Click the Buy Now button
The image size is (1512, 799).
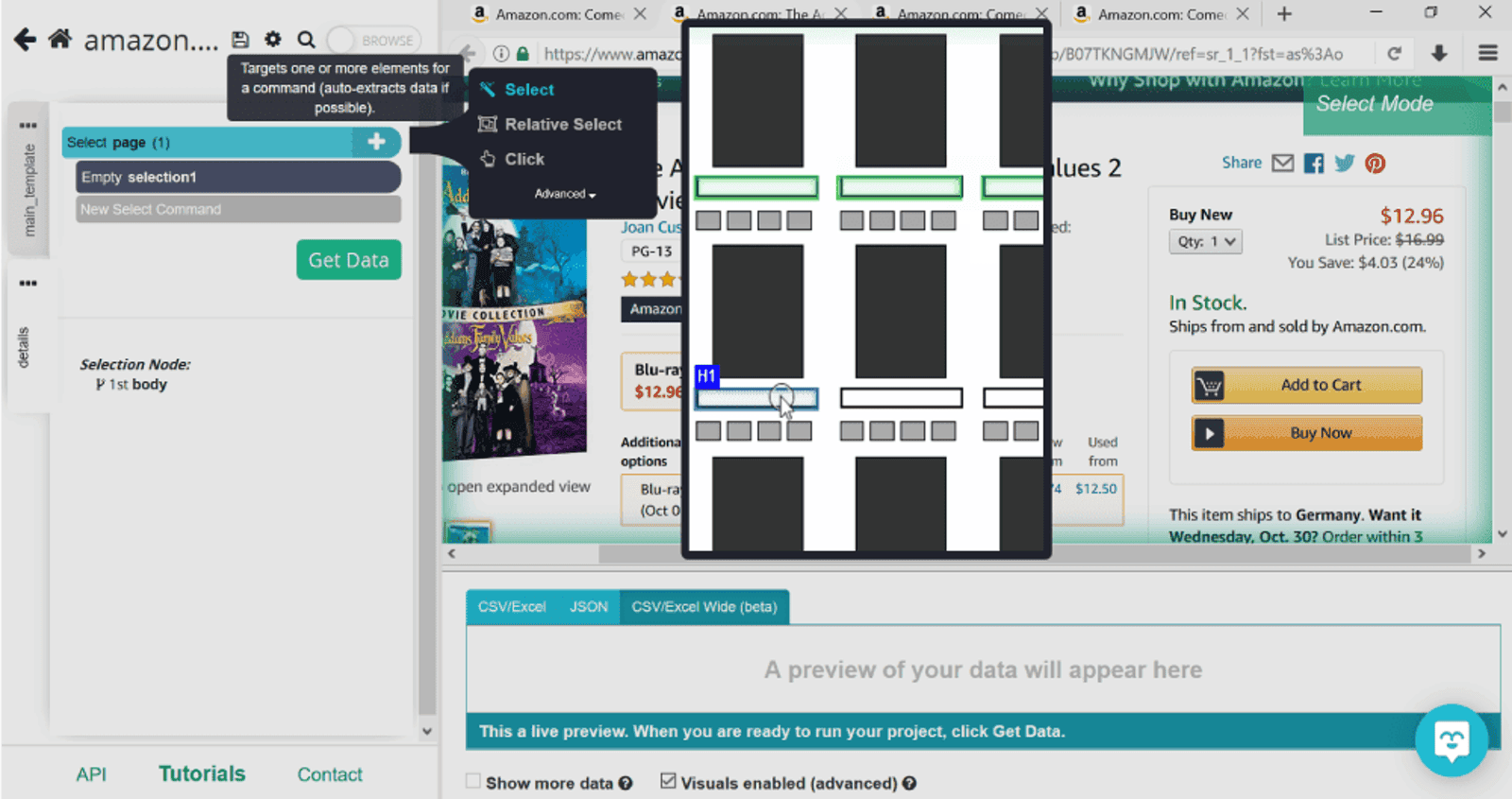point(1306,433)
